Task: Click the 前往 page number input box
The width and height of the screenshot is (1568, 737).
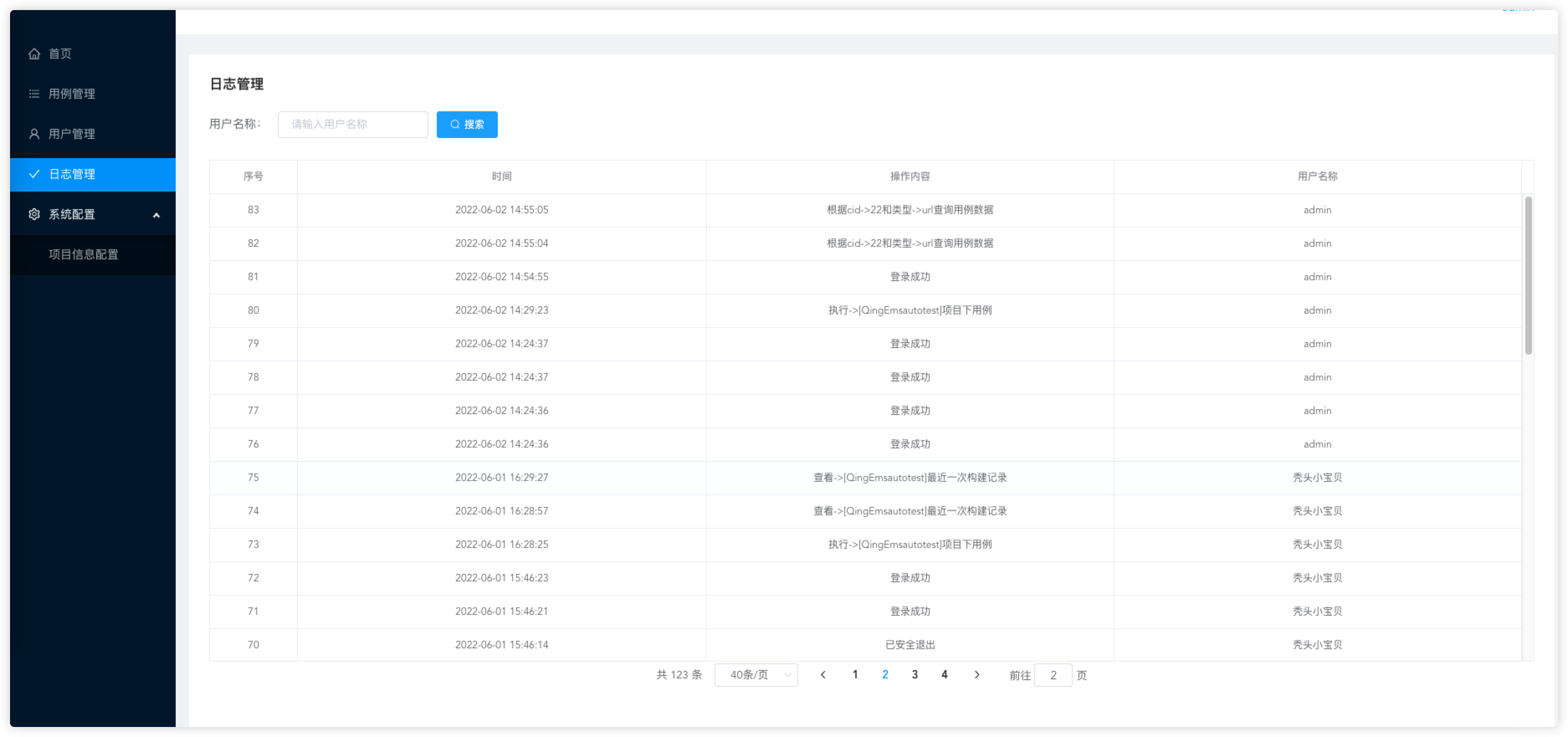Action: coord(1053,675)
